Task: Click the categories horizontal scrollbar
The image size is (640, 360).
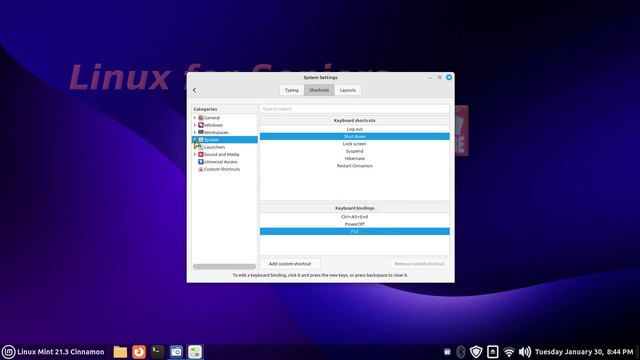Action: 224,267
